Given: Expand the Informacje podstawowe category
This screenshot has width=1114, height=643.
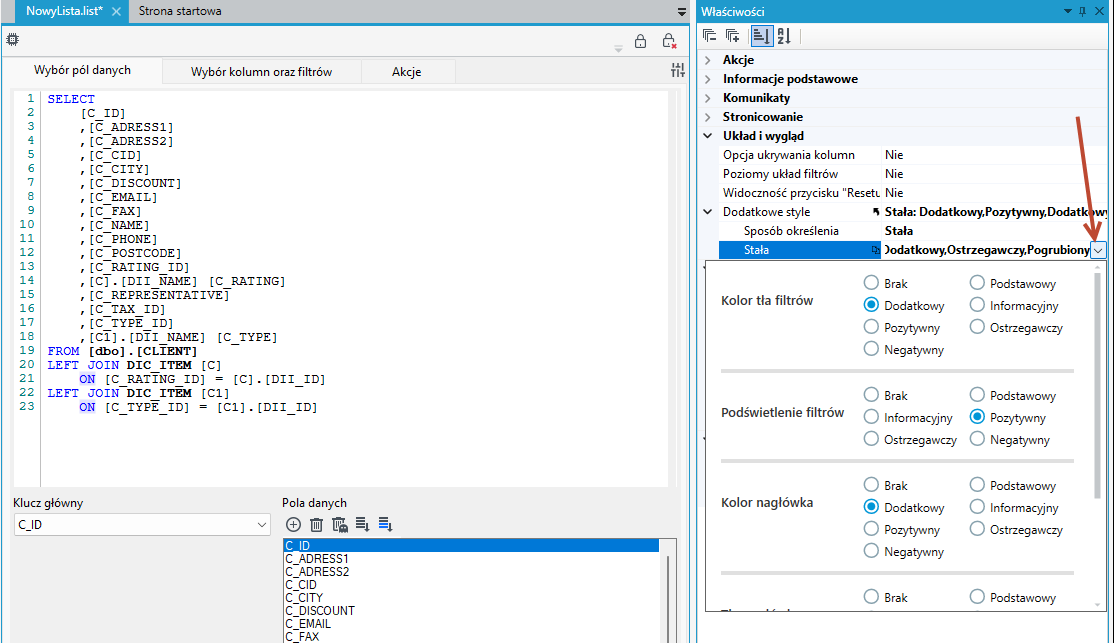Looking at the screenshot, I should (708, 79).
